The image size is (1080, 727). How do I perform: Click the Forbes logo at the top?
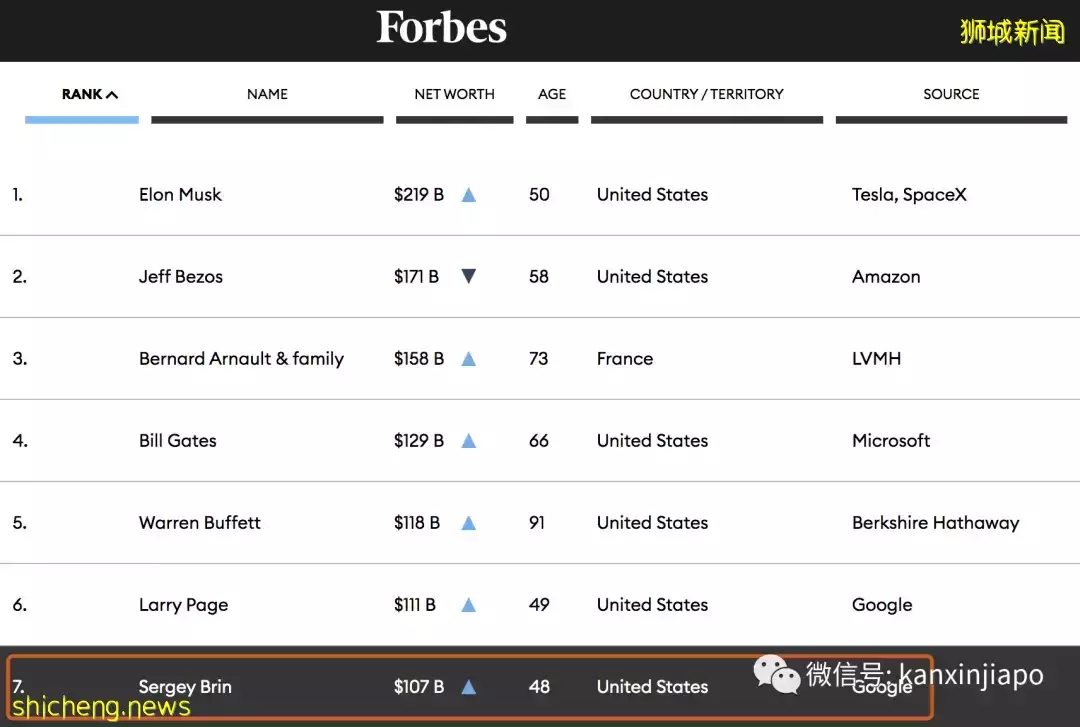[x=441, y=28]
